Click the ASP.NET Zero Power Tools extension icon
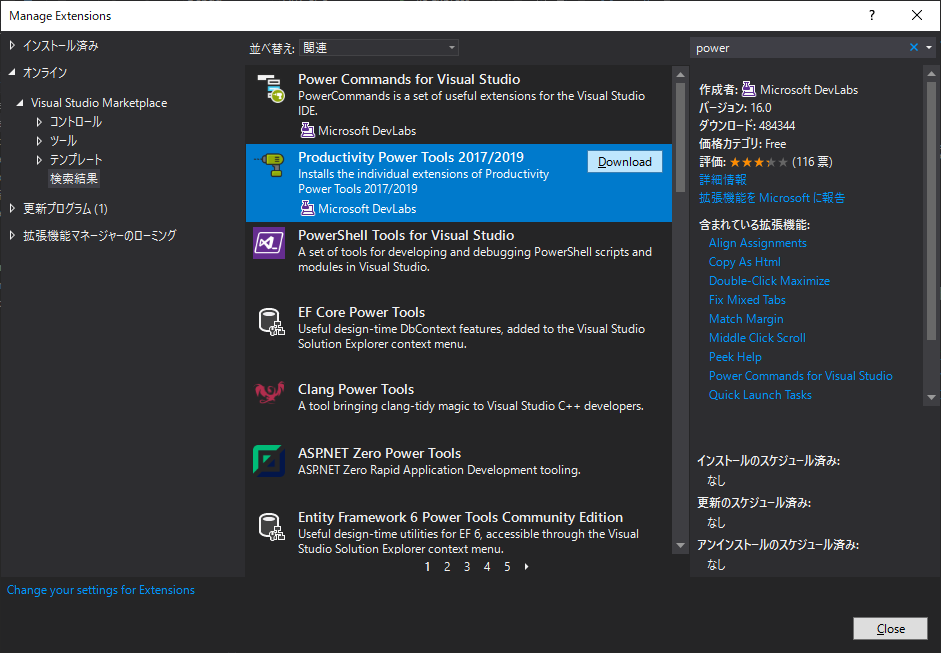This screenshot has height=653, width=941. [x=269, y=462]
